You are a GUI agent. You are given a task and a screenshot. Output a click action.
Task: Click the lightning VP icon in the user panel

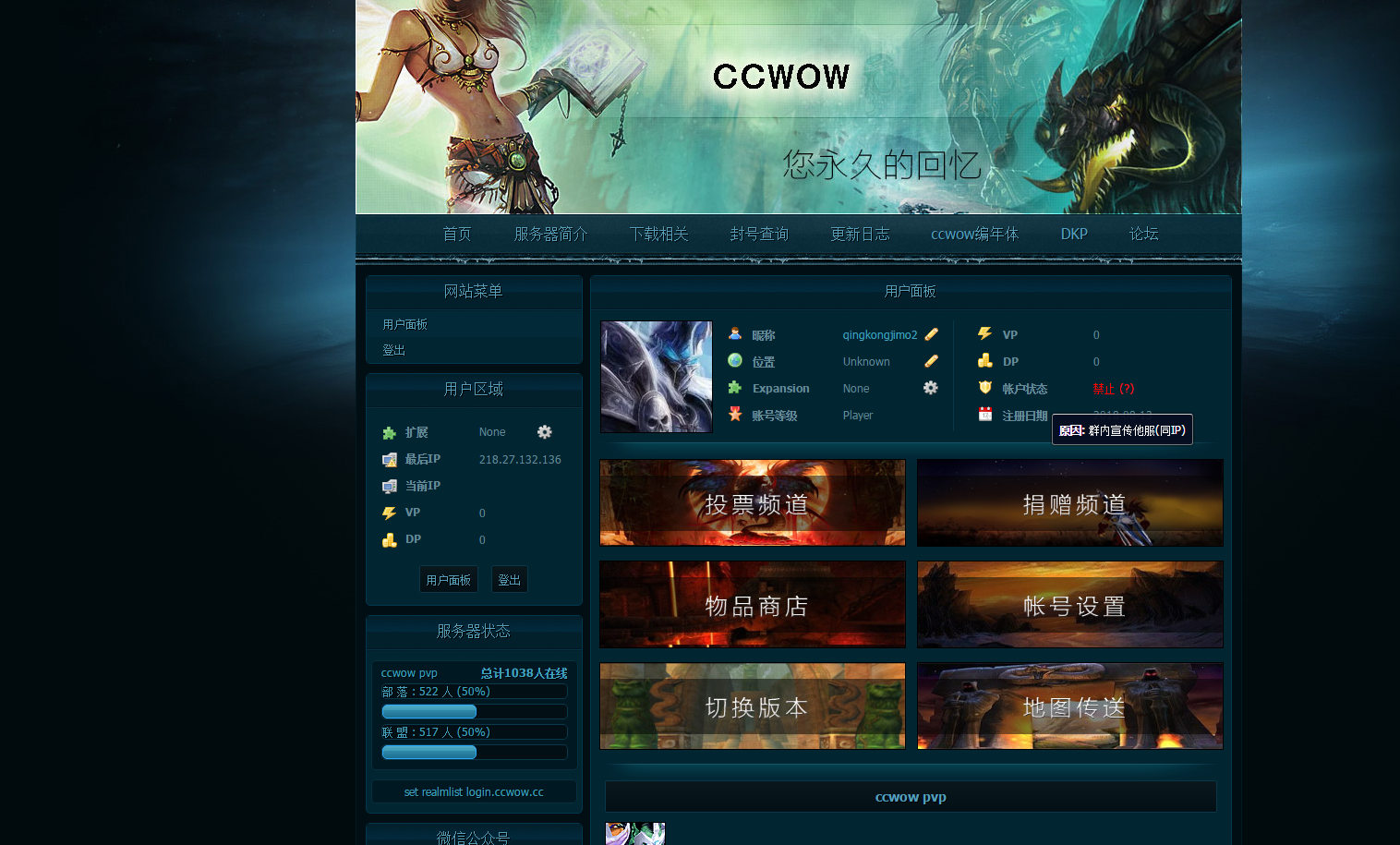tap(985, 334)
